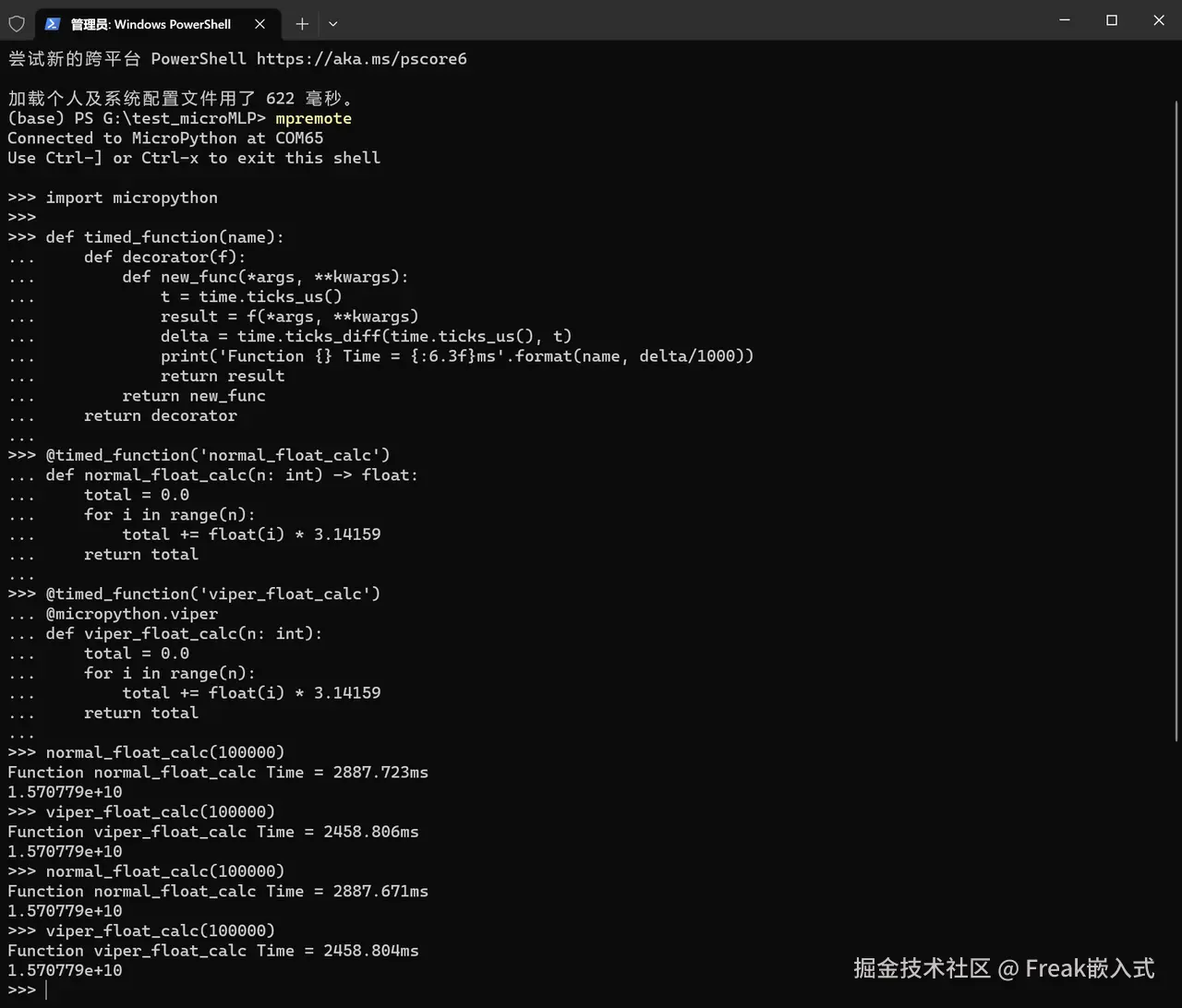Click the "return decorator" line

[x=161, y=416]
